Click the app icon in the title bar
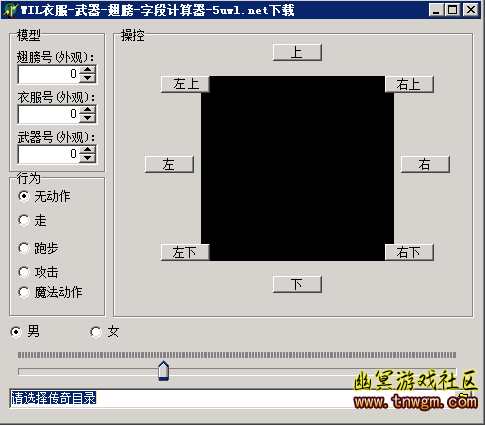 coord(9,10)
